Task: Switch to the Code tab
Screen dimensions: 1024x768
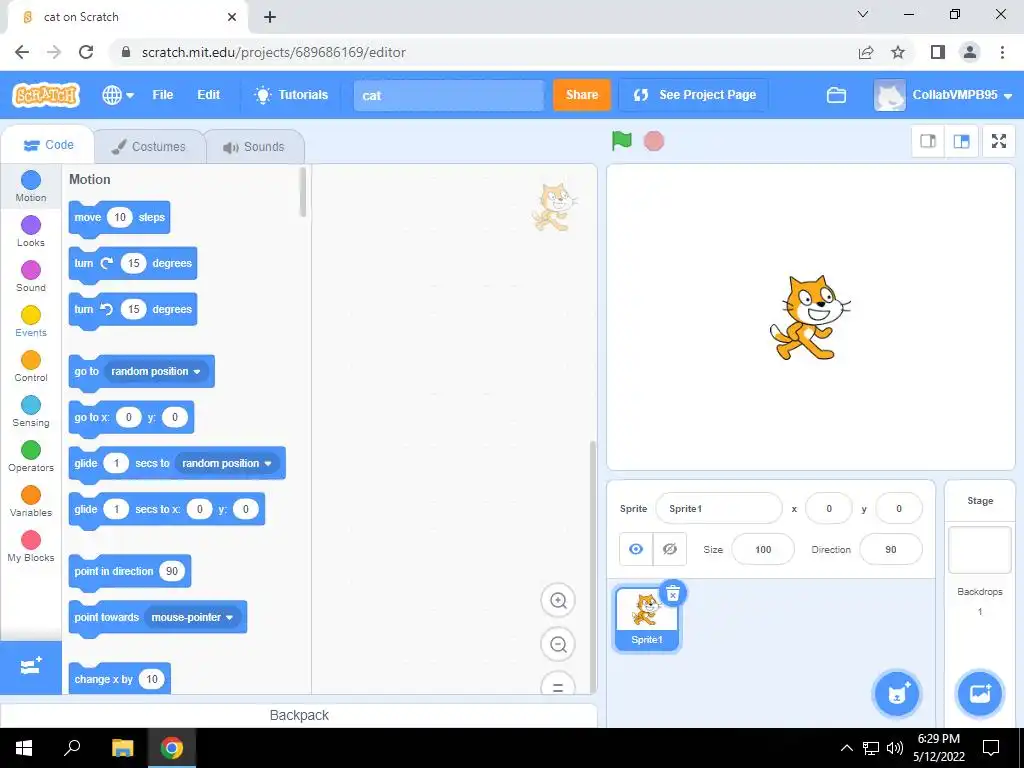Action: (x=48, y=145)
